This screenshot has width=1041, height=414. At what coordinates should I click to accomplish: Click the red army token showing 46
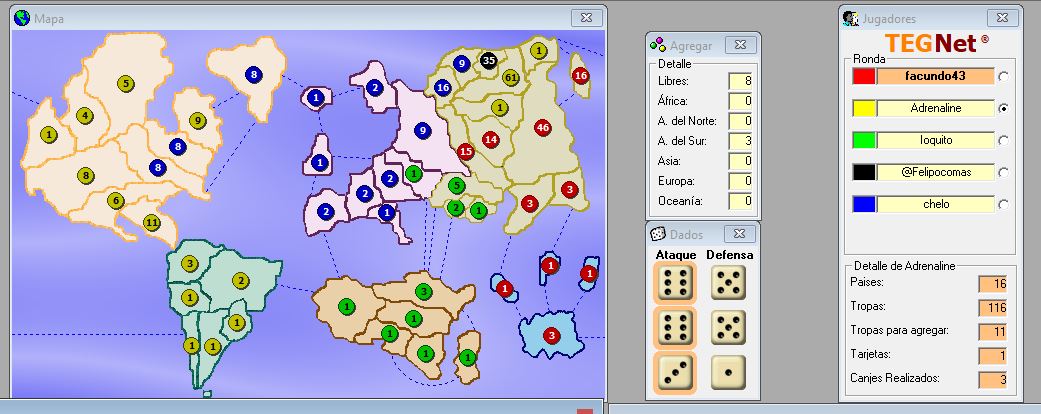pos(543,127)
